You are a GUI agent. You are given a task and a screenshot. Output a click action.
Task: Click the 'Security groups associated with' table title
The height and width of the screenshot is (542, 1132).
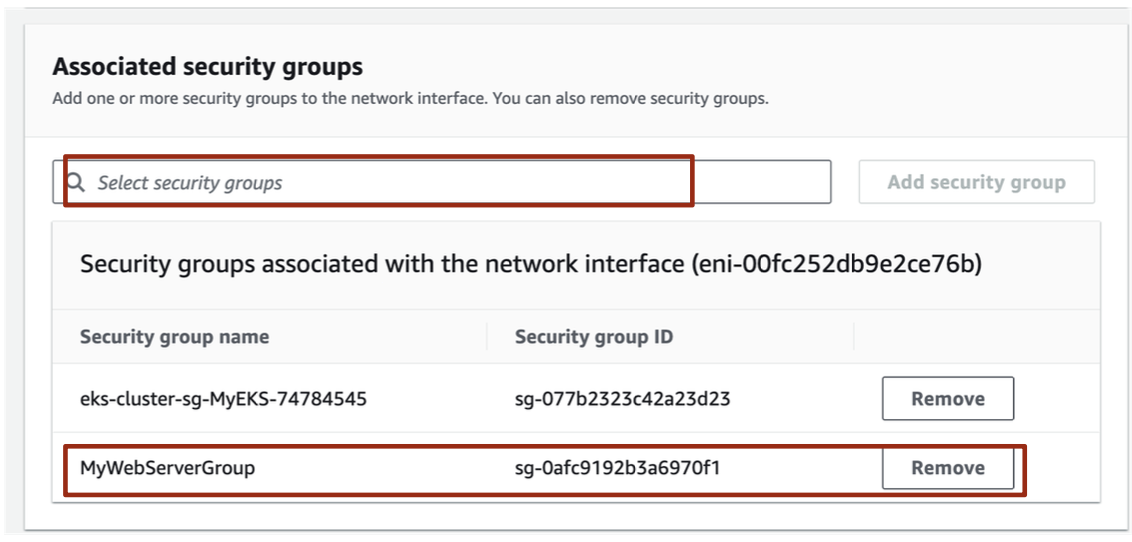(300, 265)
